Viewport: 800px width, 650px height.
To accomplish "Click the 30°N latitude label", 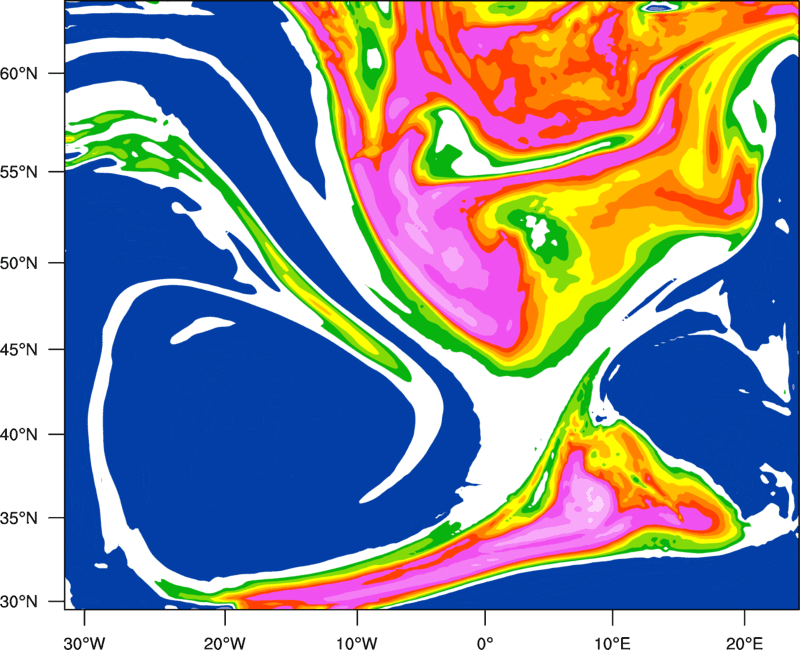I will 19,602.
